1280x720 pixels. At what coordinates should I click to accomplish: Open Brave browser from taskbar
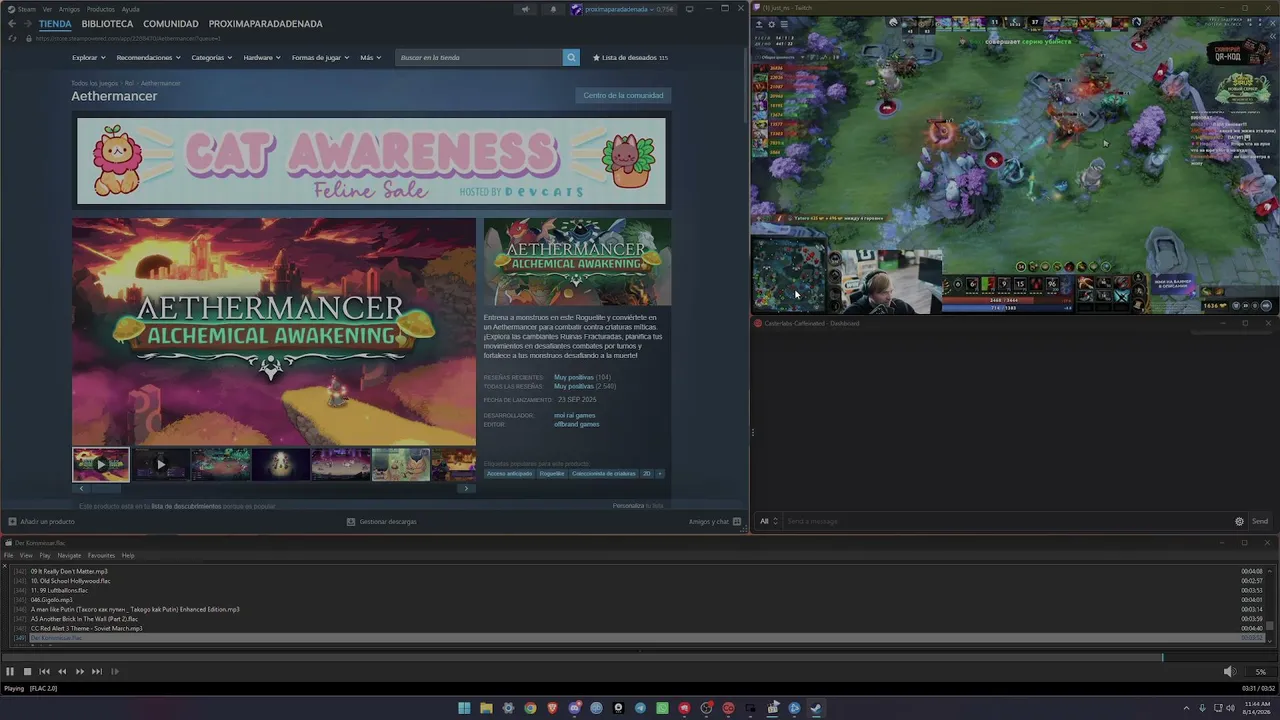coord(552,708)
